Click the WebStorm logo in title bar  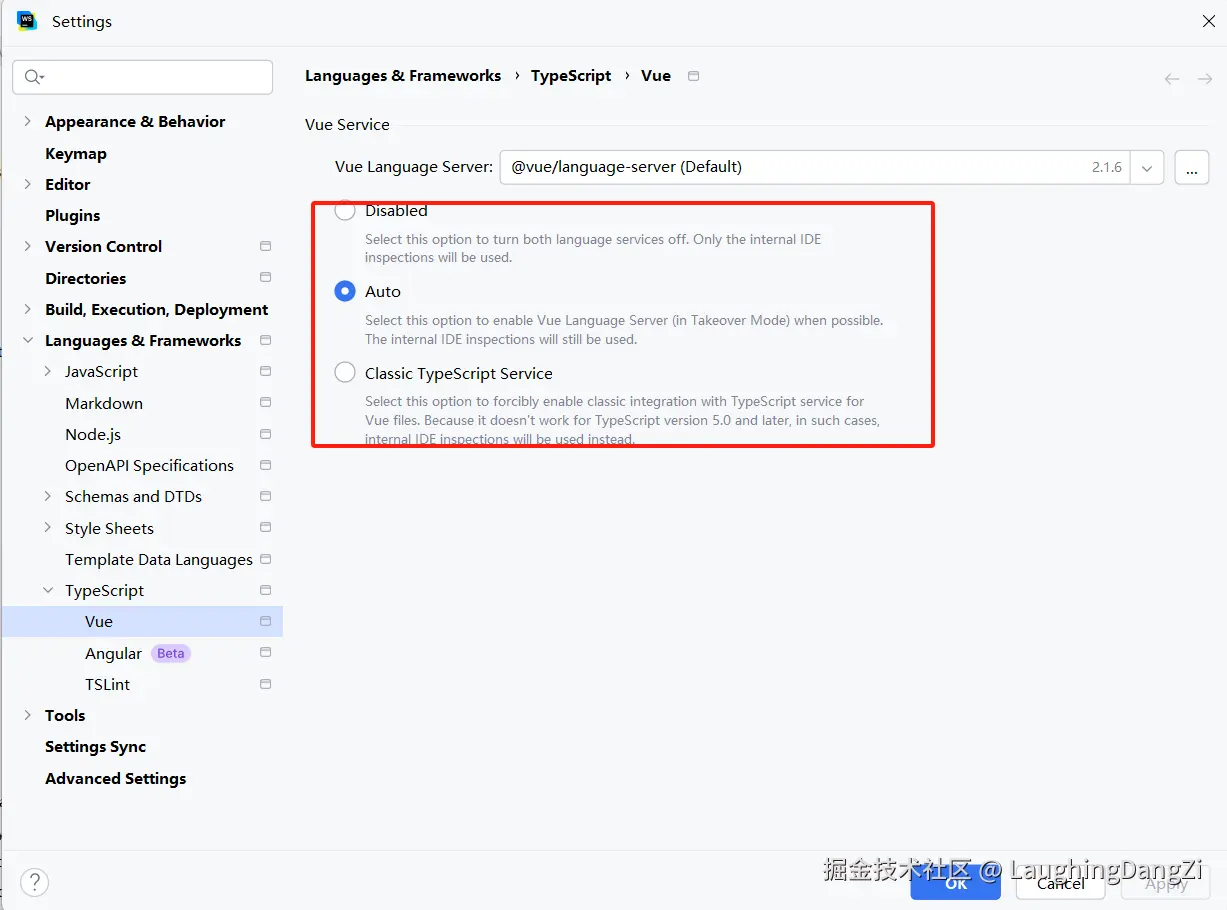coord(26,21)
